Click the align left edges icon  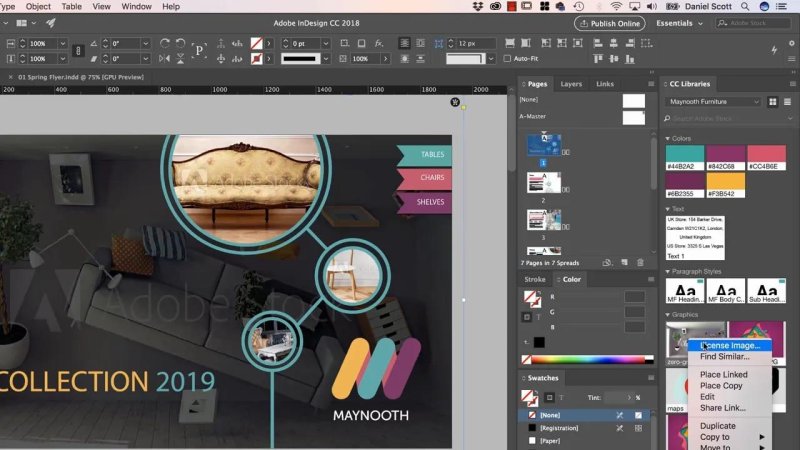coord(598,43)
